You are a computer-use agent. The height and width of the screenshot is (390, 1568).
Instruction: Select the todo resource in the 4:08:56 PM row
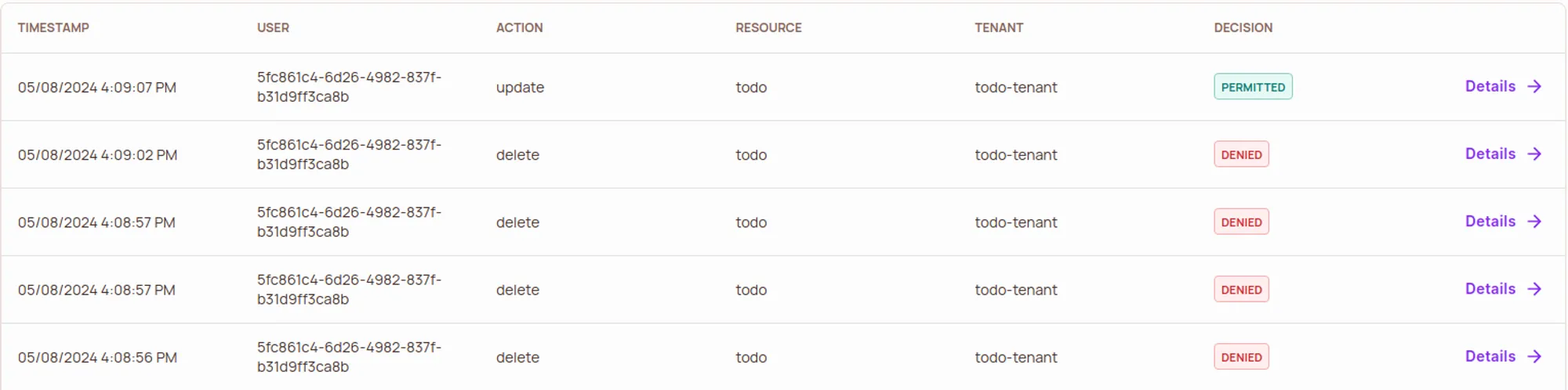[751, 358]
